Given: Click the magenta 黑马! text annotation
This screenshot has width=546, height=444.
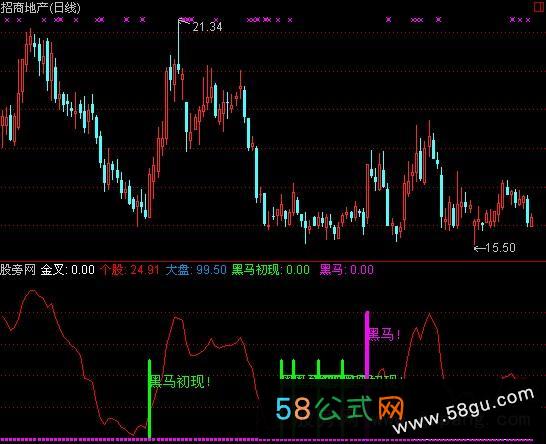Looking at the screenshot, I should click(x=384, y=334).
